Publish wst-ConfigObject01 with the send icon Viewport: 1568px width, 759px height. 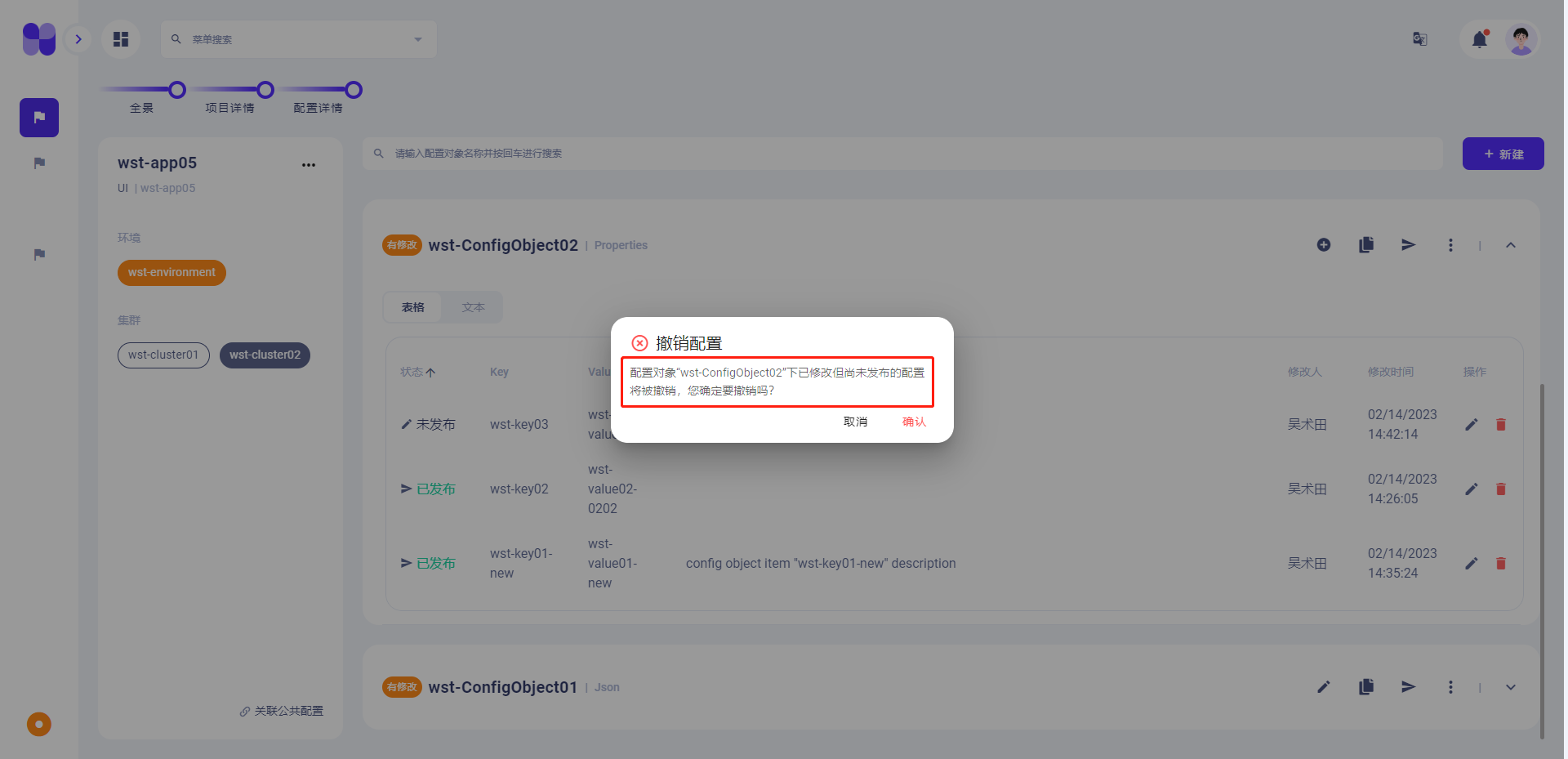[1409, 687]
